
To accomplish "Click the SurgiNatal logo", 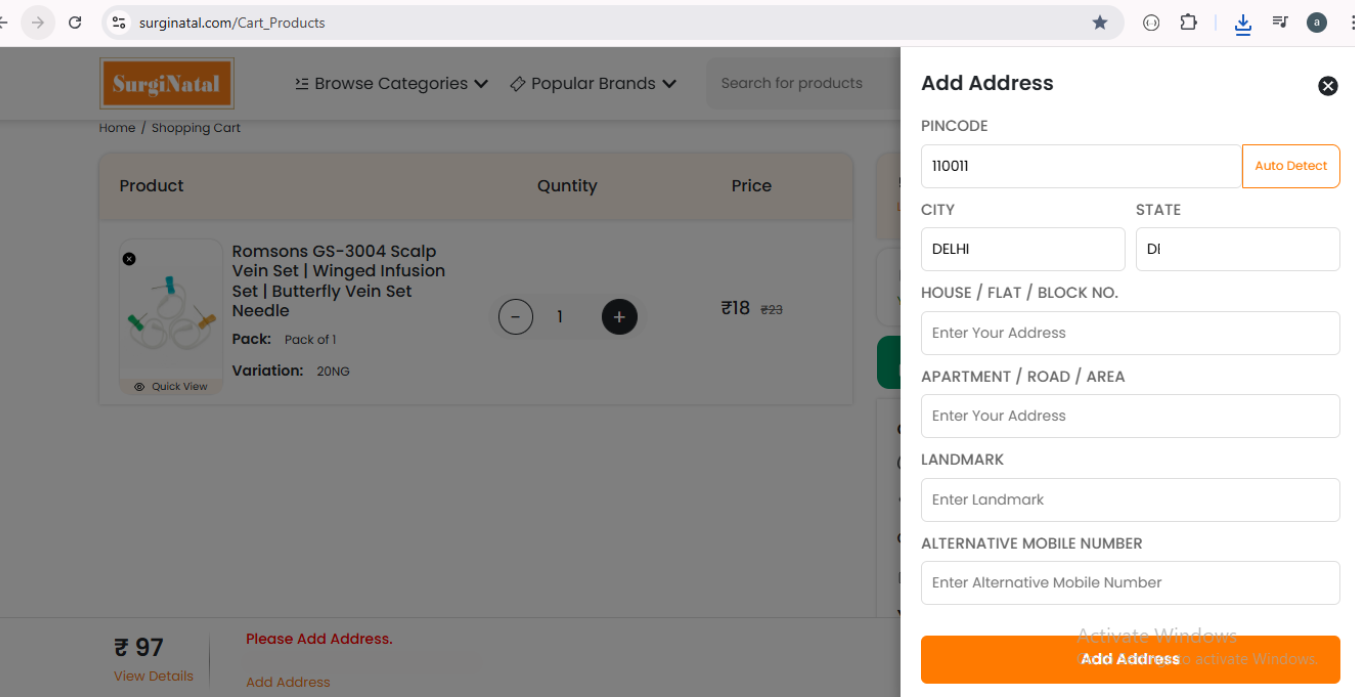I will tap(167, 84).
